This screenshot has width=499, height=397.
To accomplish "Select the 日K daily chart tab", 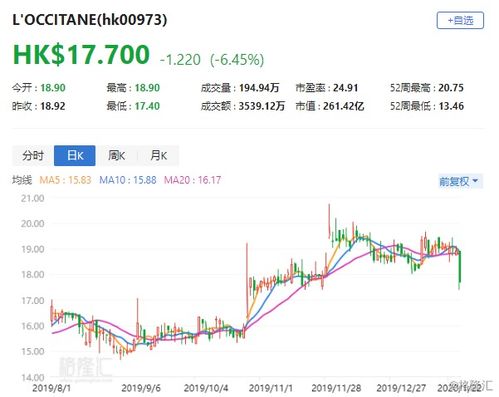I will click(75, 155).
